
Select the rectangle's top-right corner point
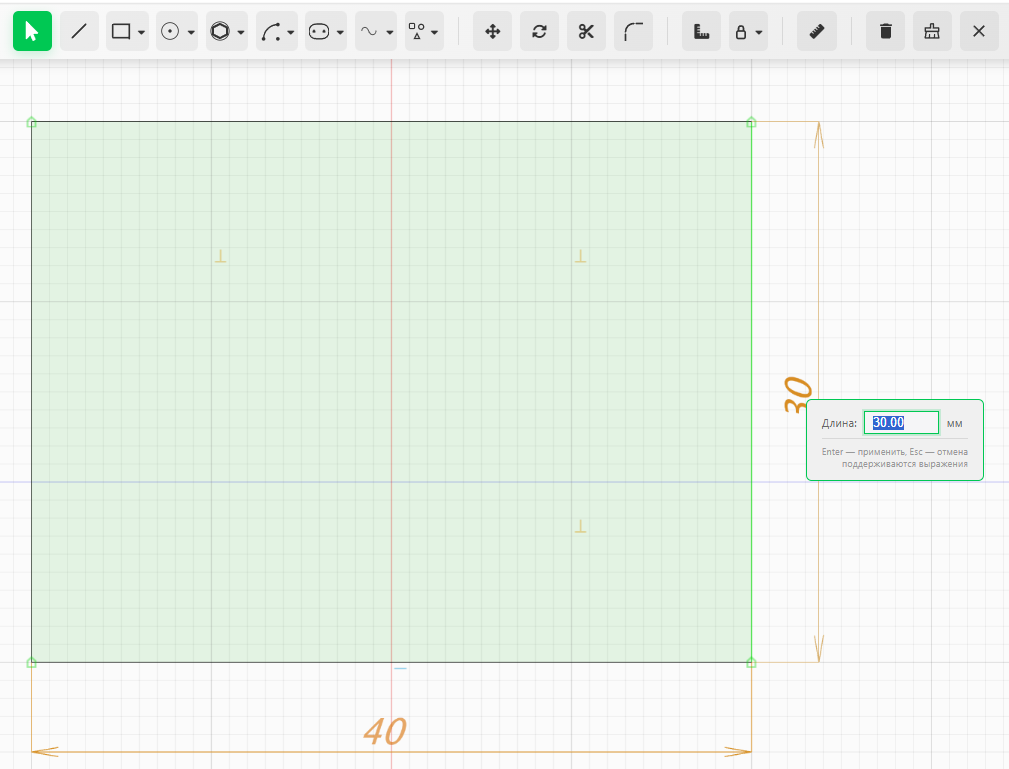pos(751,122)
